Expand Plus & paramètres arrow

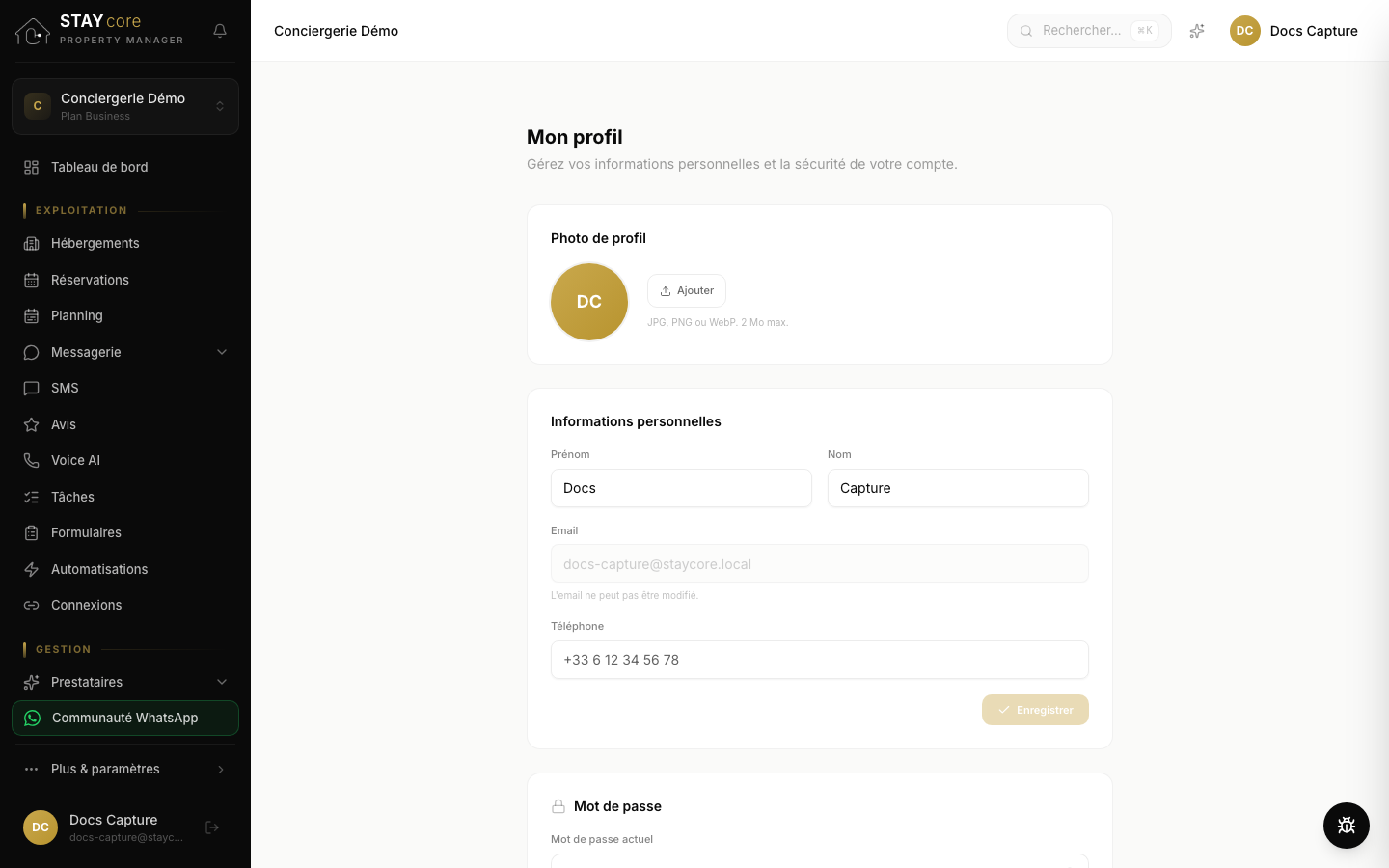pos(221,770)
